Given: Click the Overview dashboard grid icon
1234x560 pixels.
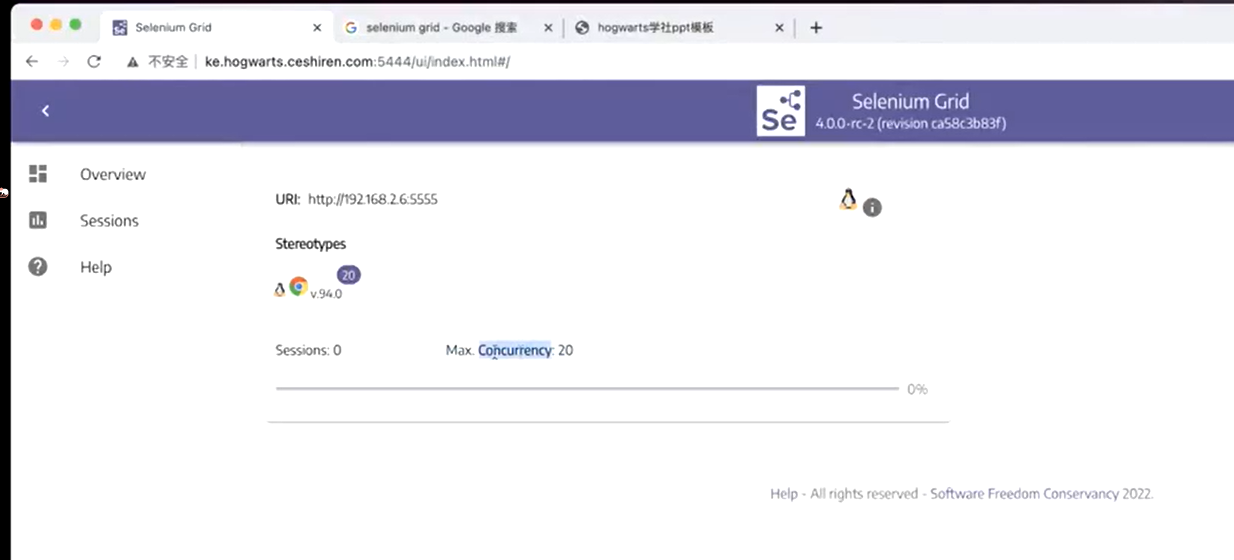Looking at the screenshot, I should pos(38,174).
